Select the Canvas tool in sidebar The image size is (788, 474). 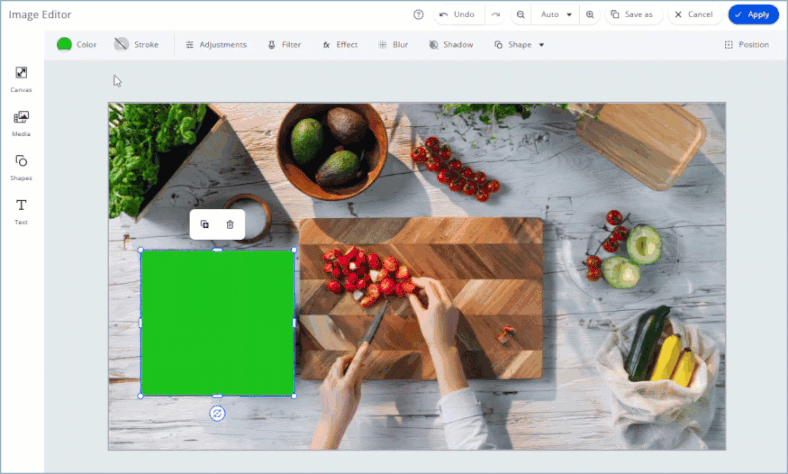click(21, 79)
